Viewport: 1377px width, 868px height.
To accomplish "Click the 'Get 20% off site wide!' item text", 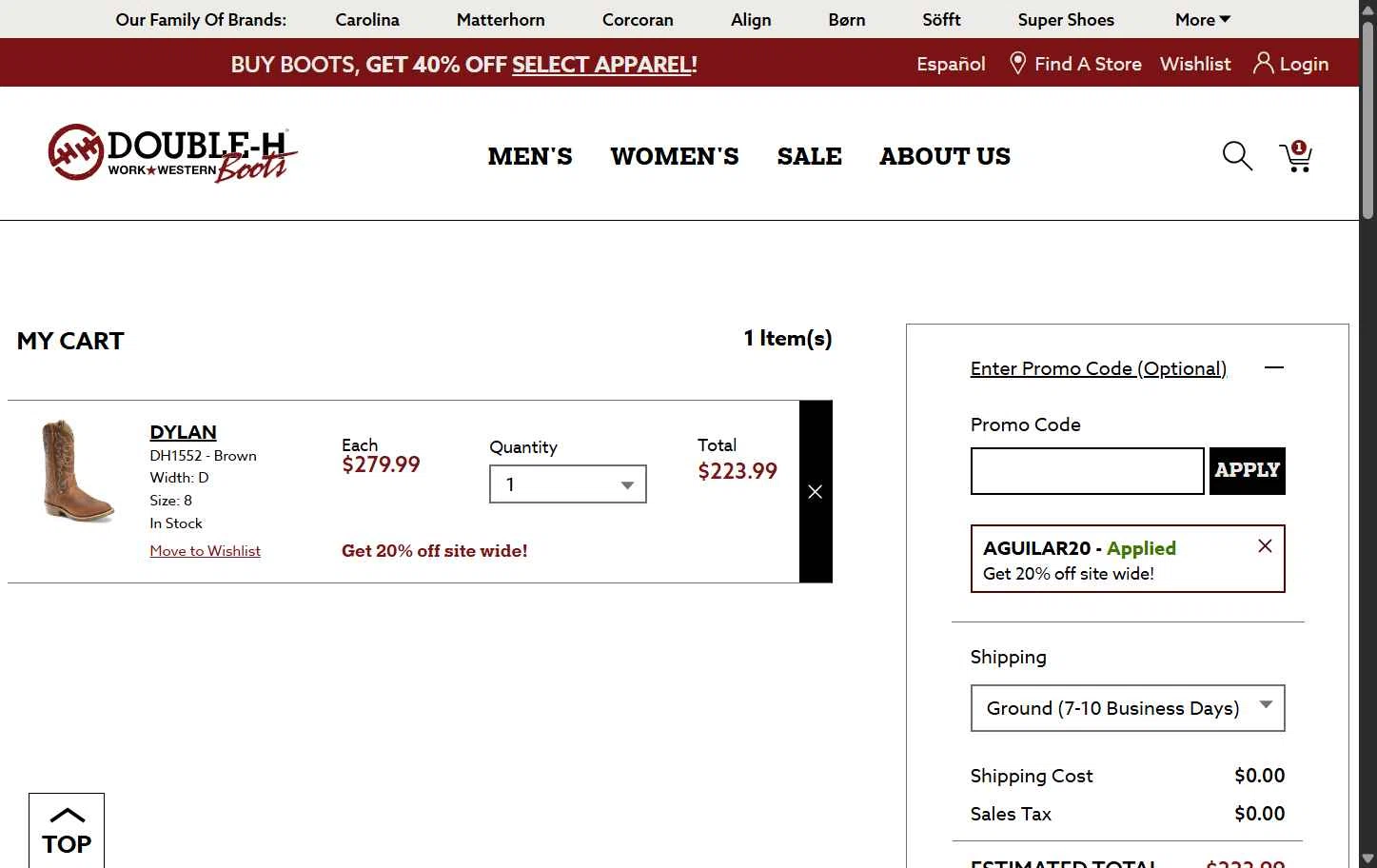I will [x=434, y=551].
